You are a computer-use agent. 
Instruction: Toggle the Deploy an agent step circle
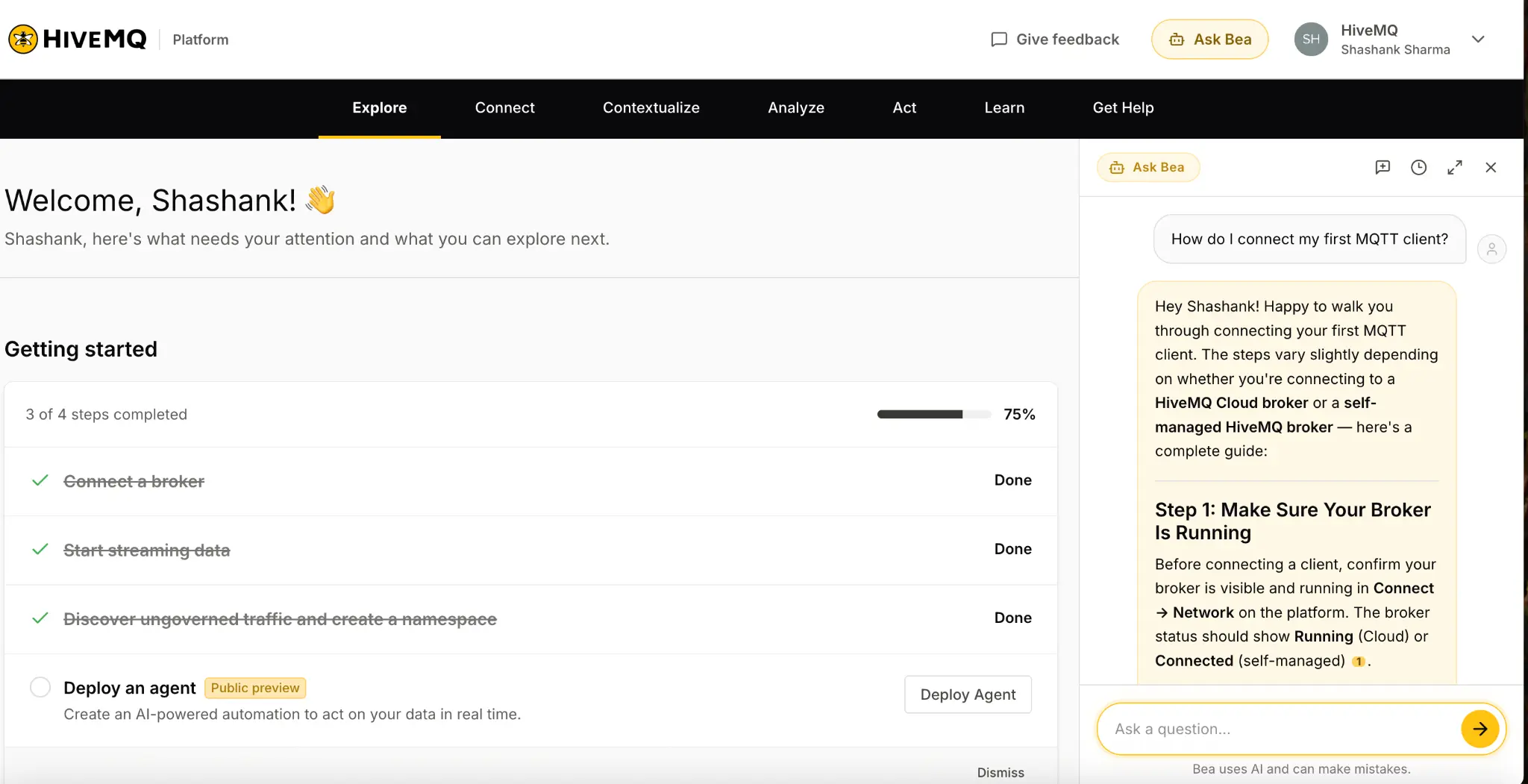pos(40,687)
